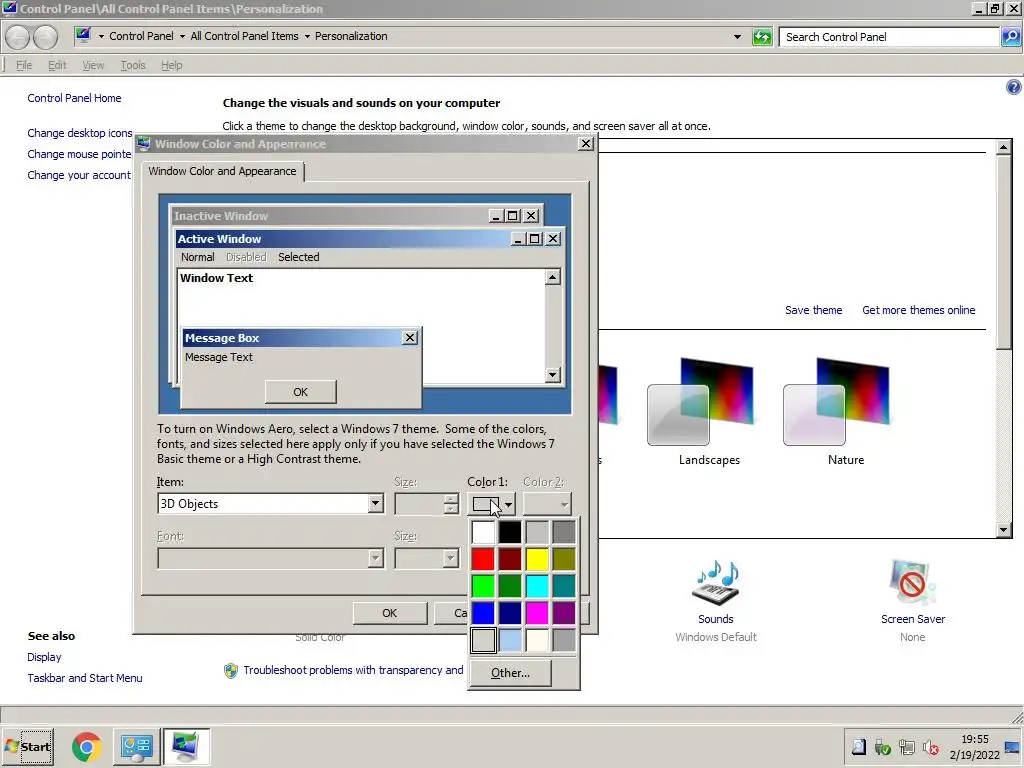Pick the cyan color swatch

(x=537, y=586)
